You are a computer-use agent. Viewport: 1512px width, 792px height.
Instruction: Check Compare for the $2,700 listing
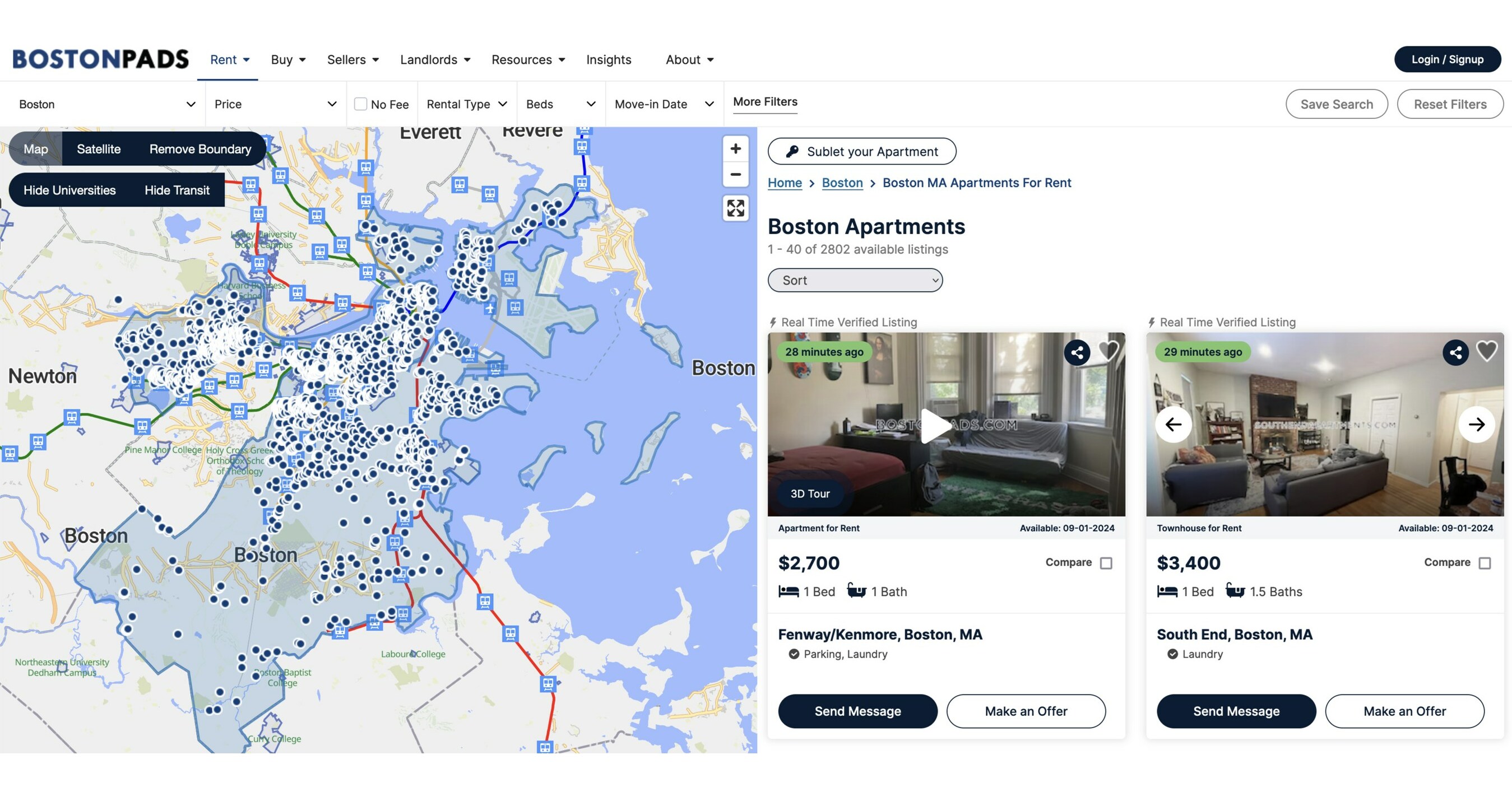(1106, 563)
